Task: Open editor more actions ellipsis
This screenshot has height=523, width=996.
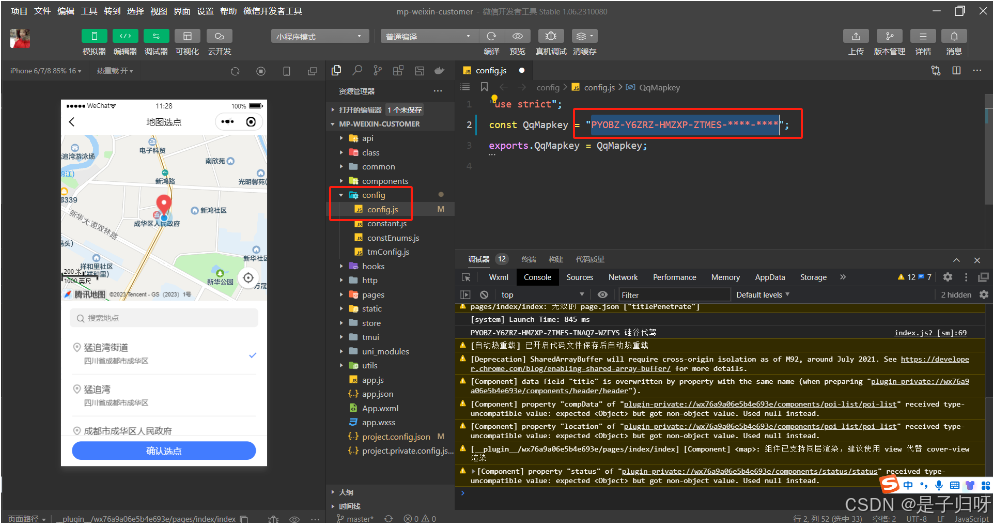Action: [977, 71]
